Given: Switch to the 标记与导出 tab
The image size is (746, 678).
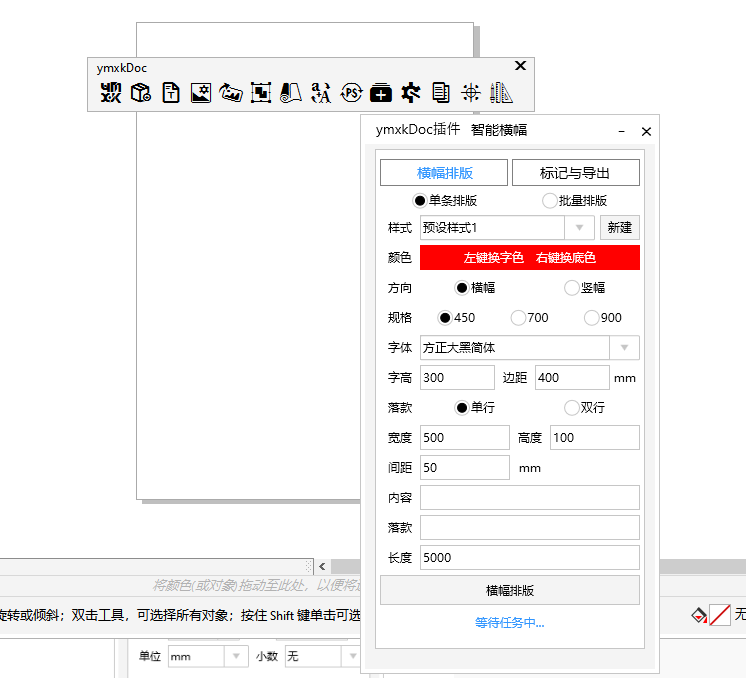Looking at the screenshot, I should tap(576, 173).
